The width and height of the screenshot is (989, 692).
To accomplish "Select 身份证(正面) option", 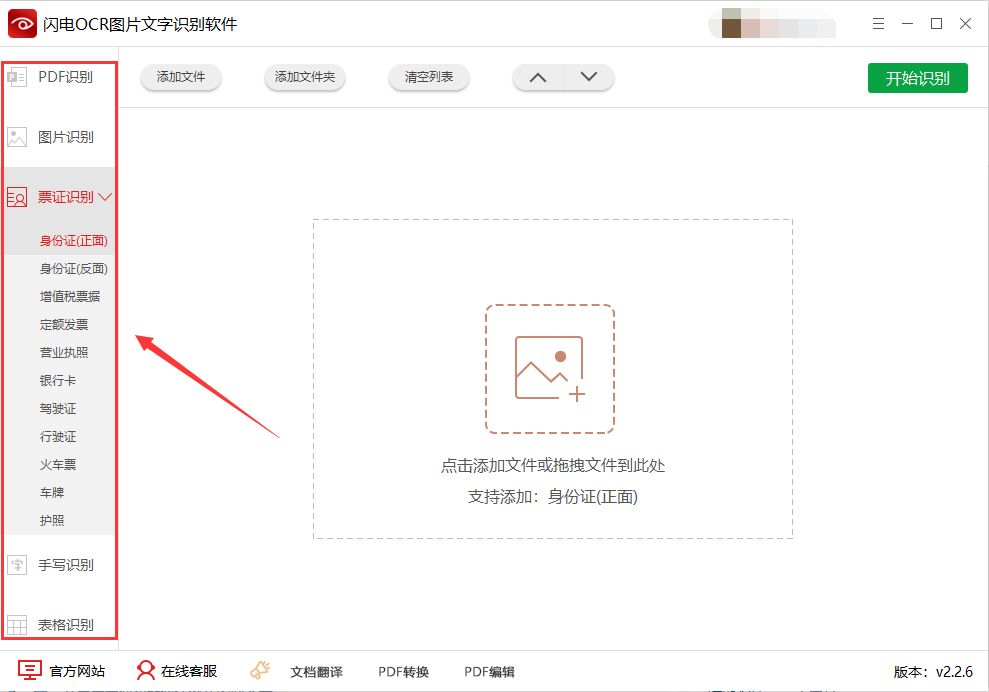I will [x=74, y=240].
